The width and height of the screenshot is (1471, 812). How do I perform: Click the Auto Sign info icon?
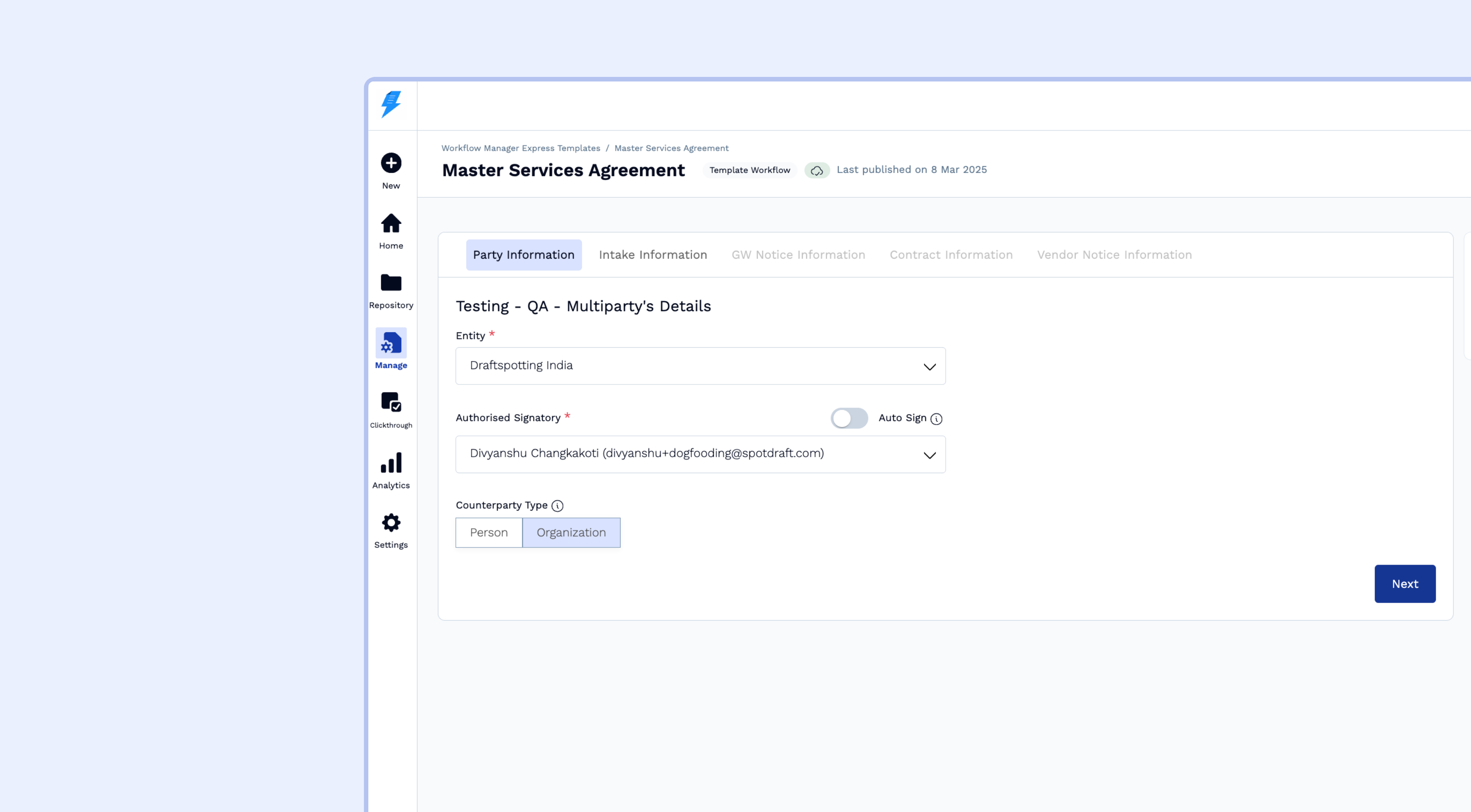coord(937,419)
